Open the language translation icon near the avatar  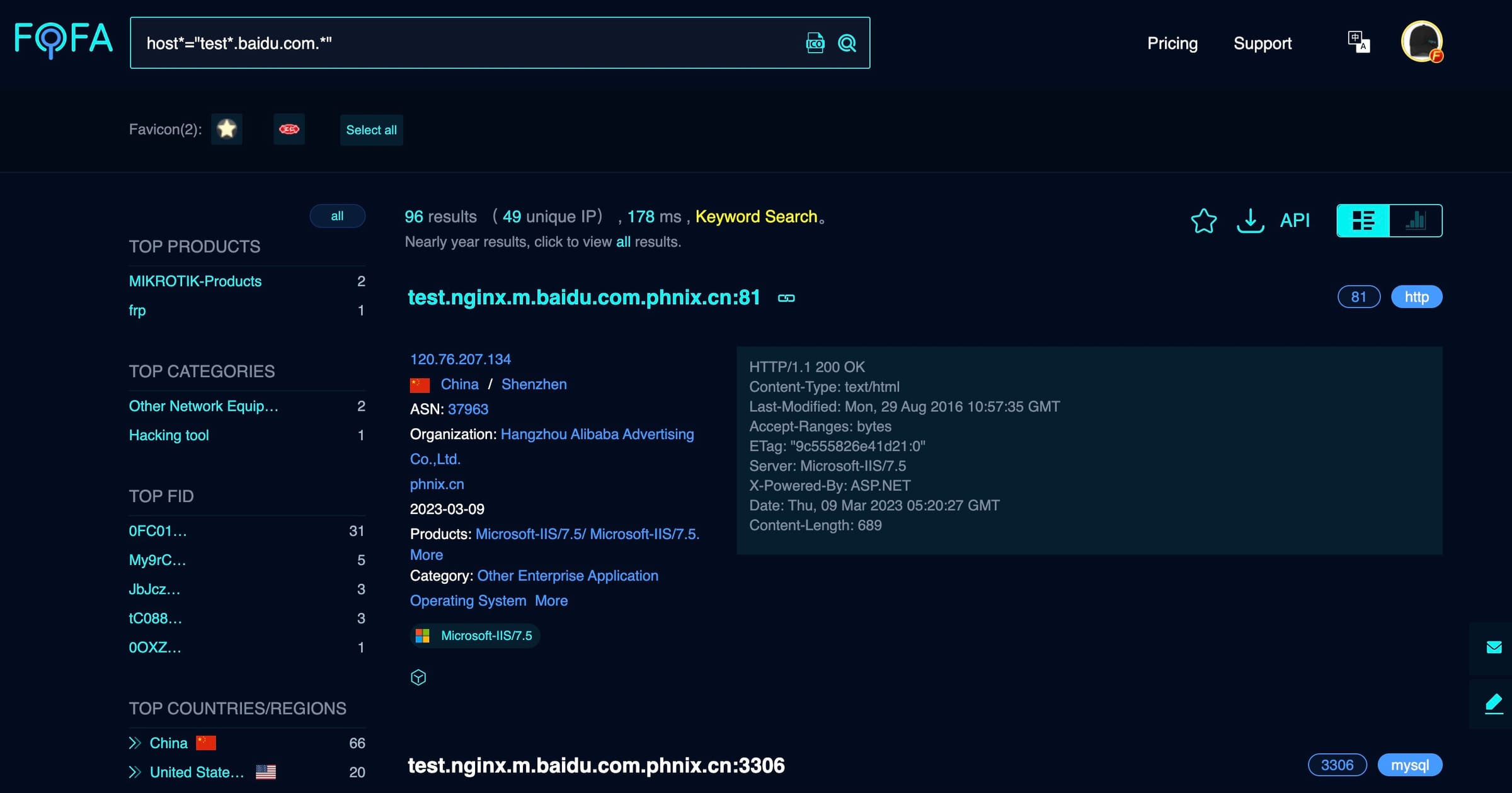[x=1358, y=42]
